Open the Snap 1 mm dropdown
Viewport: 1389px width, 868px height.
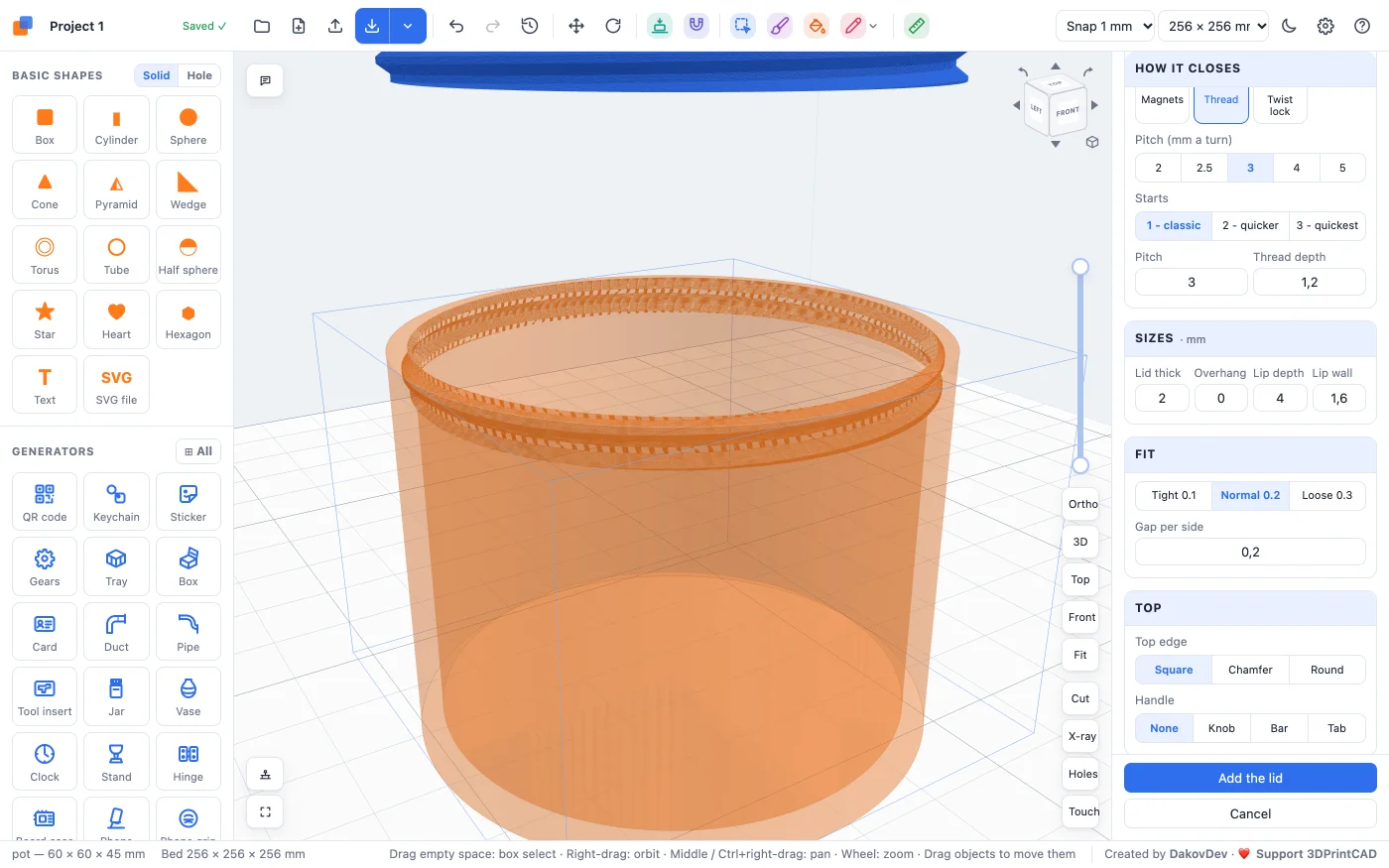click(1105, 26)
